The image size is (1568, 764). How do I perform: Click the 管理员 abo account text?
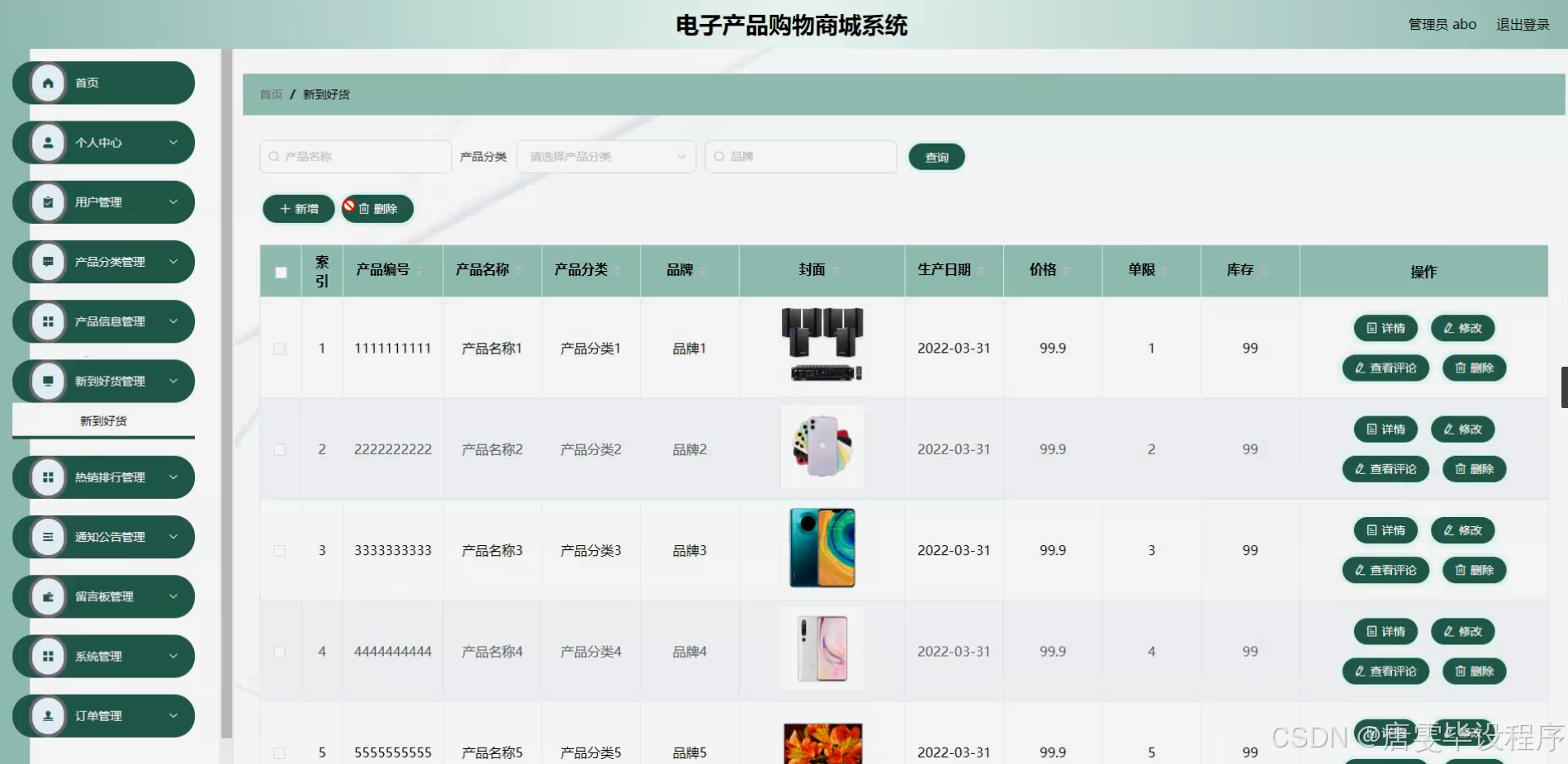click(x=1442, y=25)
